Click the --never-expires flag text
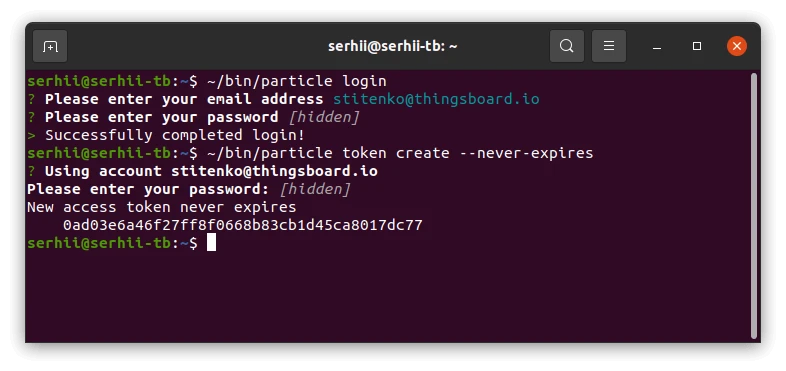The image size is (786, 371). 526,153
